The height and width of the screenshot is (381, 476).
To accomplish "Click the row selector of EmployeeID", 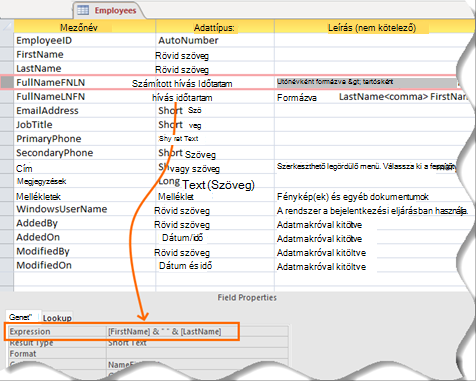I will click(x=7, y=40).
